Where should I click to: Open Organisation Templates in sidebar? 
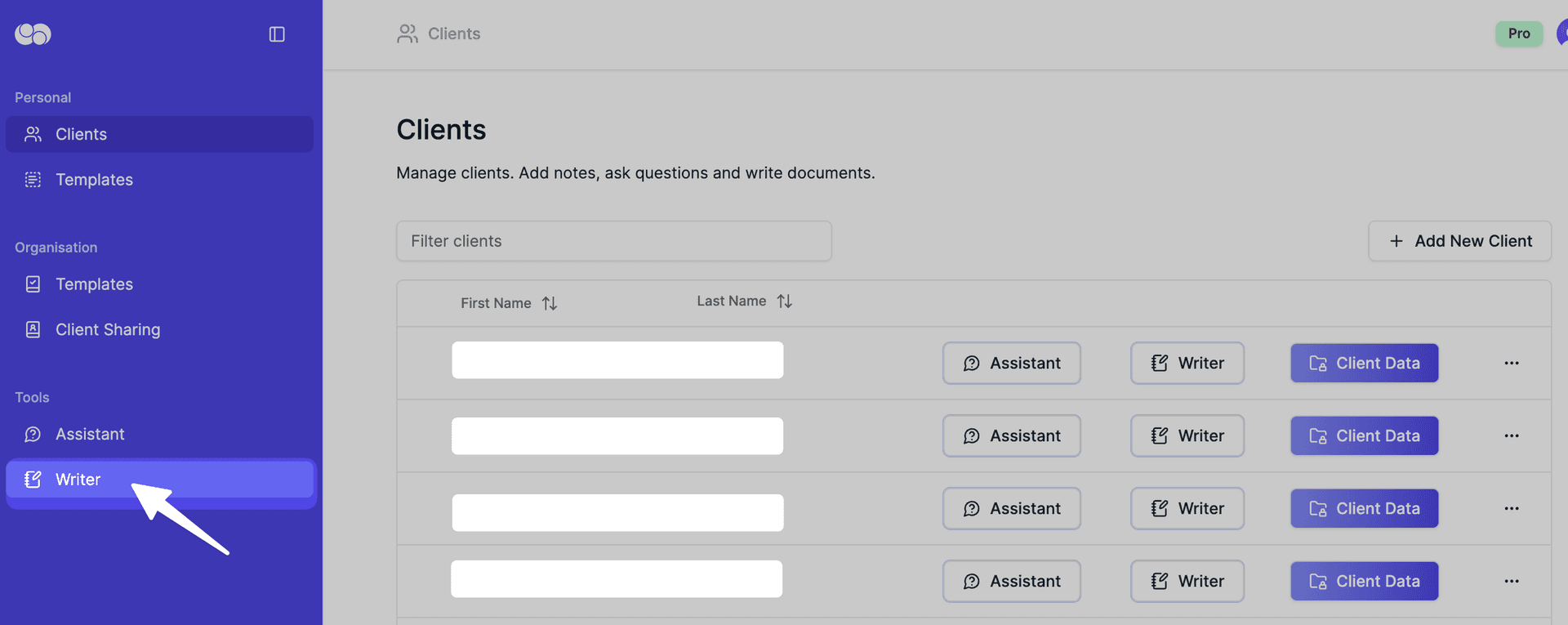[x=94, y=284]
